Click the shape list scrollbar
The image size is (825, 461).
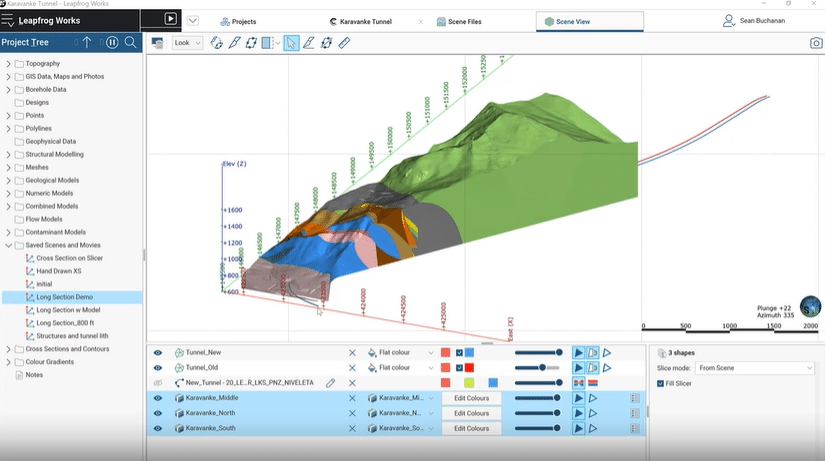[647, 412]
